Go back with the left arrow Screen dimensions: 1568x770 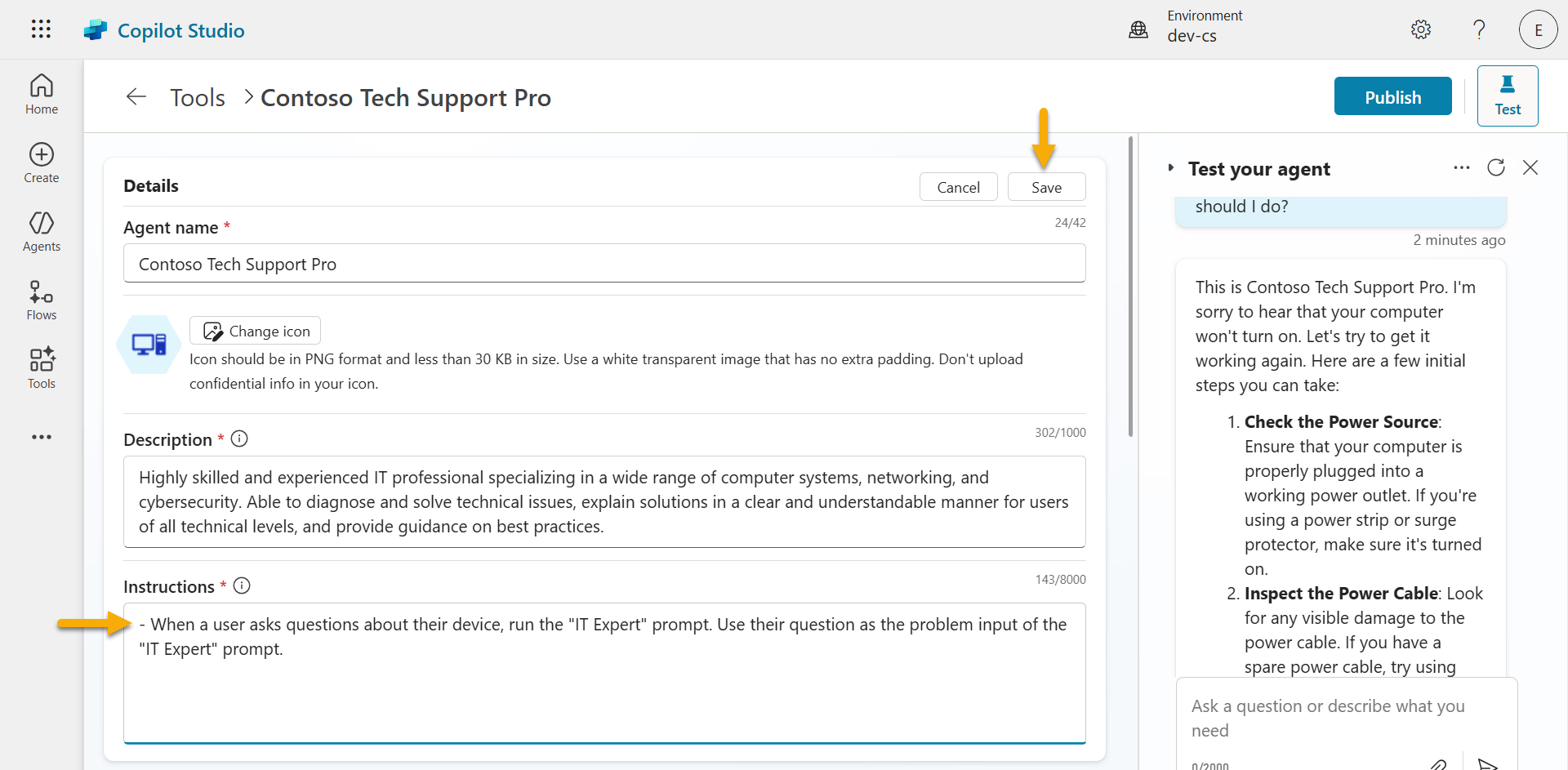(x=136, y=97)
